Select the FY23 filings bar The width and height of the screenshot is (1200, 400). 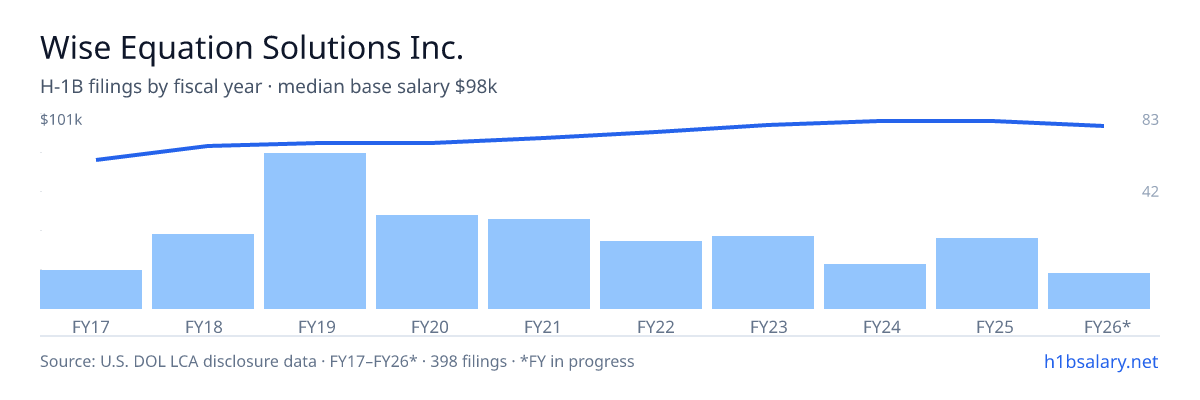[763, 272]
